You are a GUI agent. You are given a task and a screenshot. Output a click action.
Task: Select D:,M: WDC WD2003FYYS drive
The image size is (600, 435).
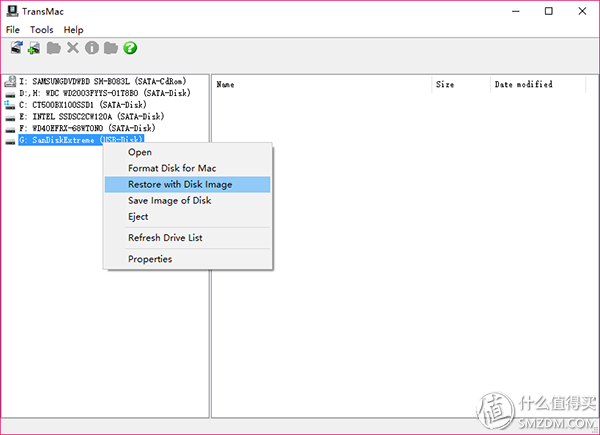(x=105, y=93)
